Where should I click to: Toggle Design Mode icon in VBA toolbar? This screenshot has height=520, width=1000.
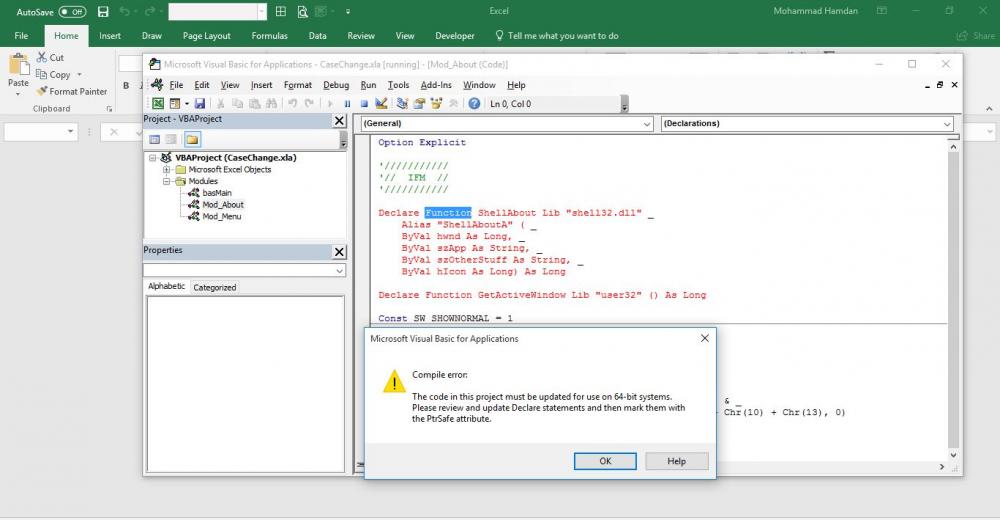click(x=381, y=103)
